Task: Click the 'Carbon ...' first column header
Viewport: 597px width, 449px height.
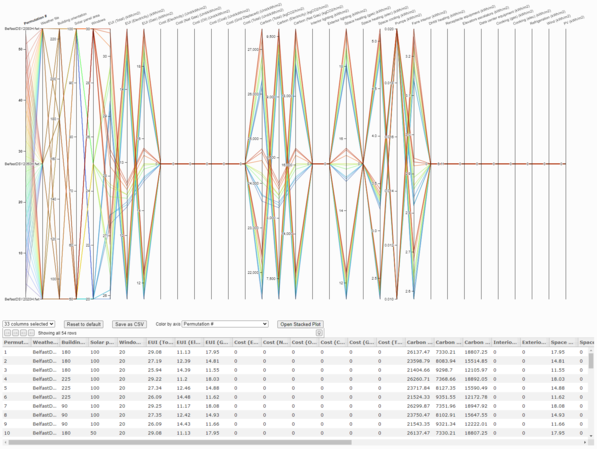Action: [x=419, y=342]
